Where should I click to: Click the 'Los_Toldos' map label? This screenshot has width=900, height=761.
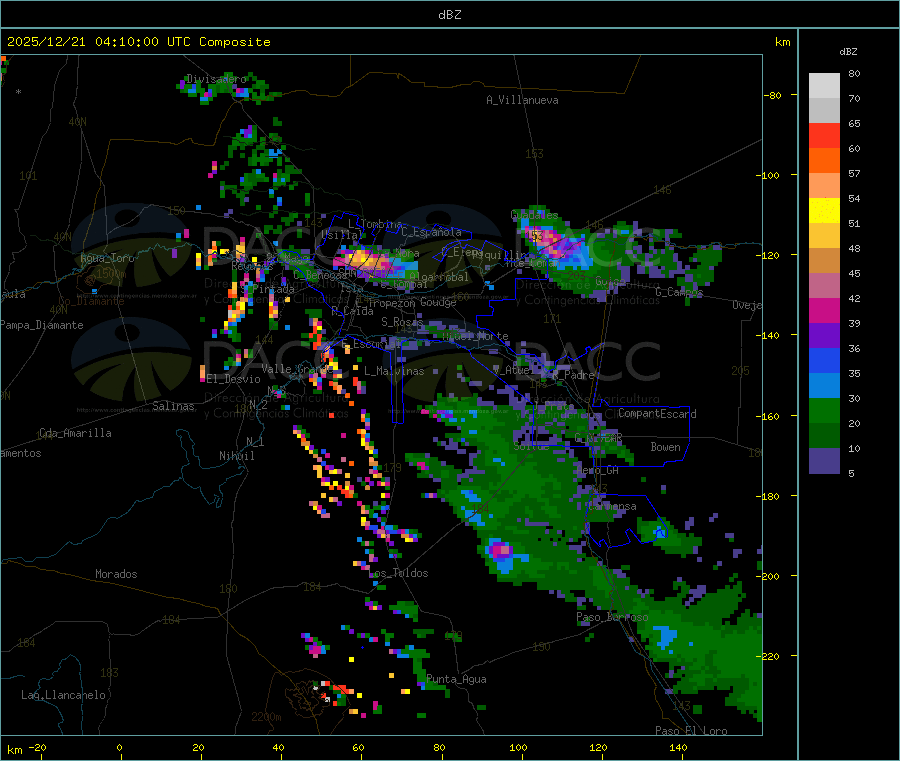(x=399, y=573)
